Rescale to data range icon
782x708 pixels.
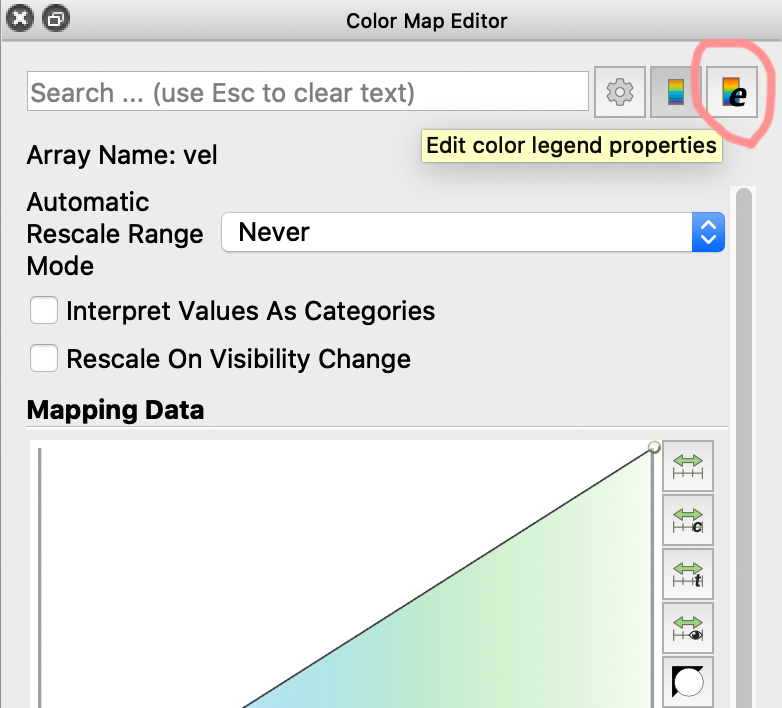click(688, 466)
